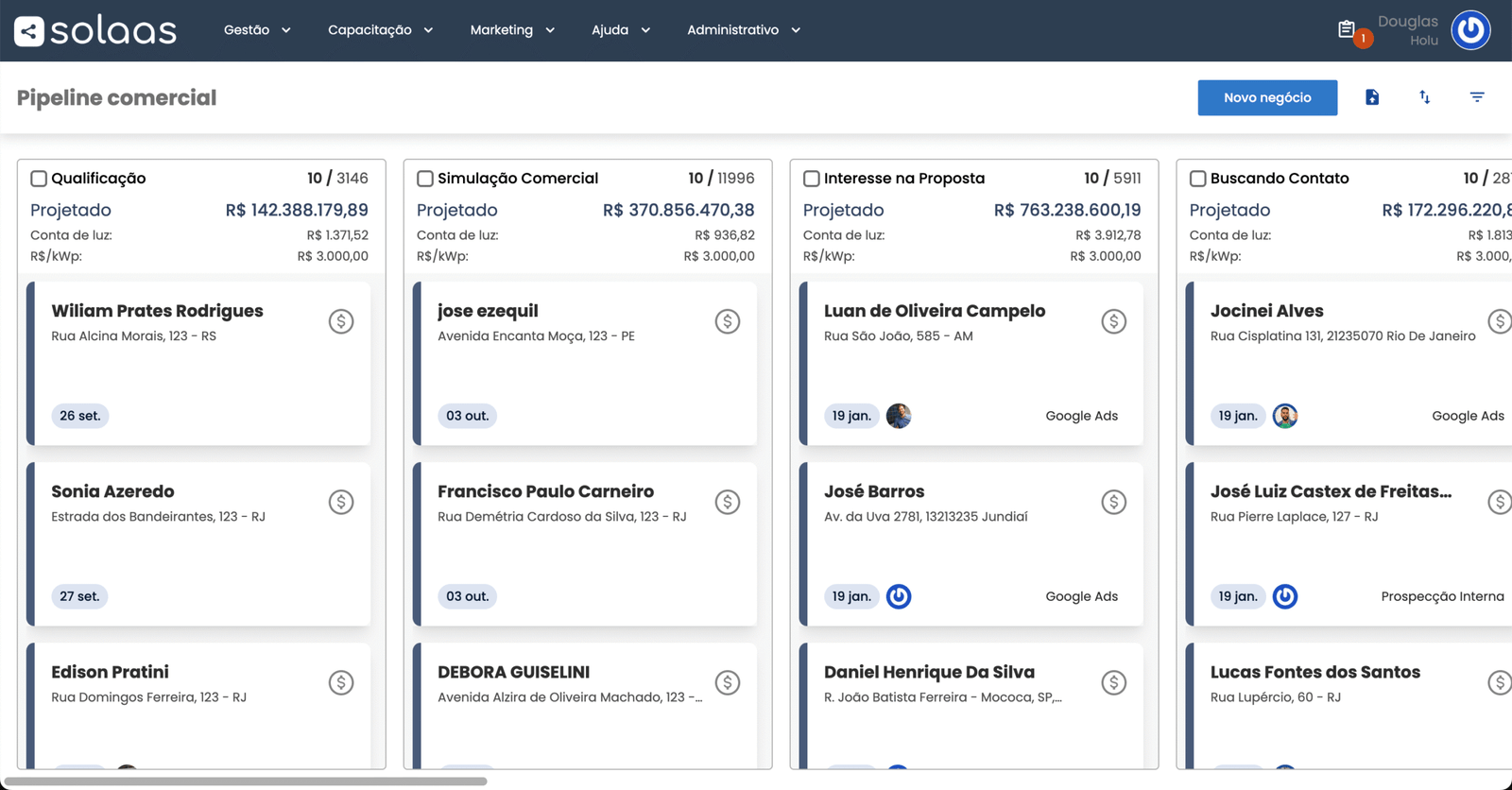
Task: Open the Marketing menu
Action: (512, 30)
